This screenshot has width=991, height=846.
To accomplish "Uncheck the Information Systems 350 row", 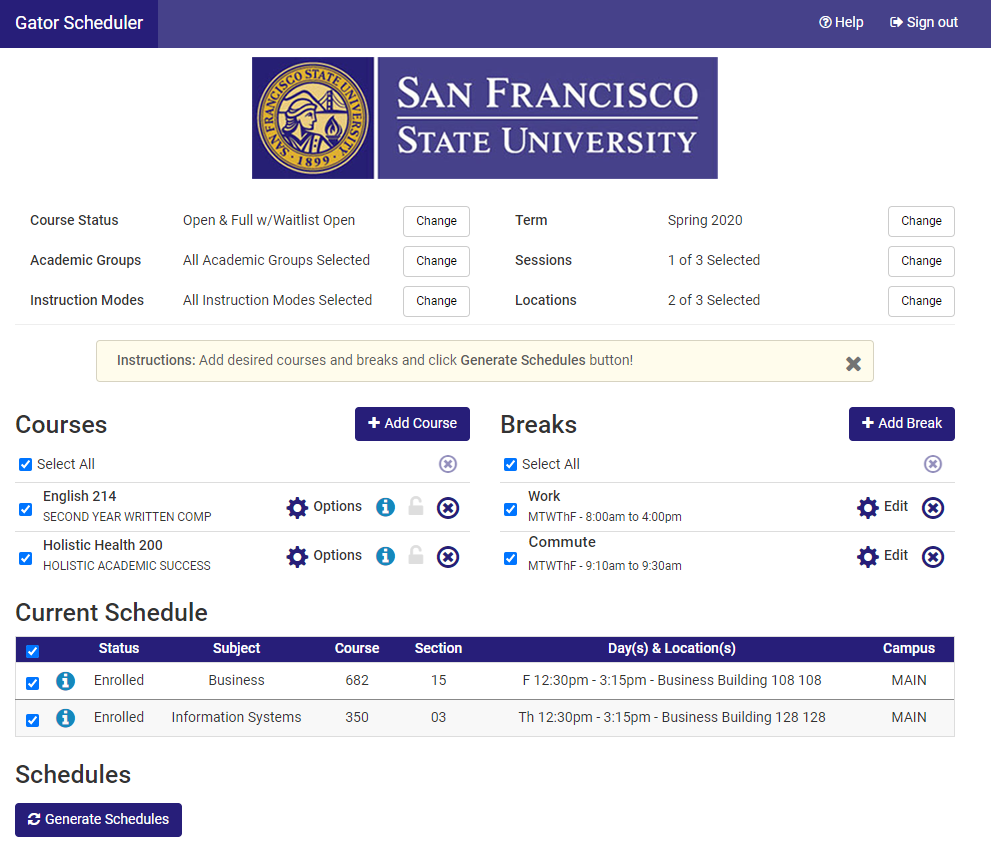I will (32, 717).
